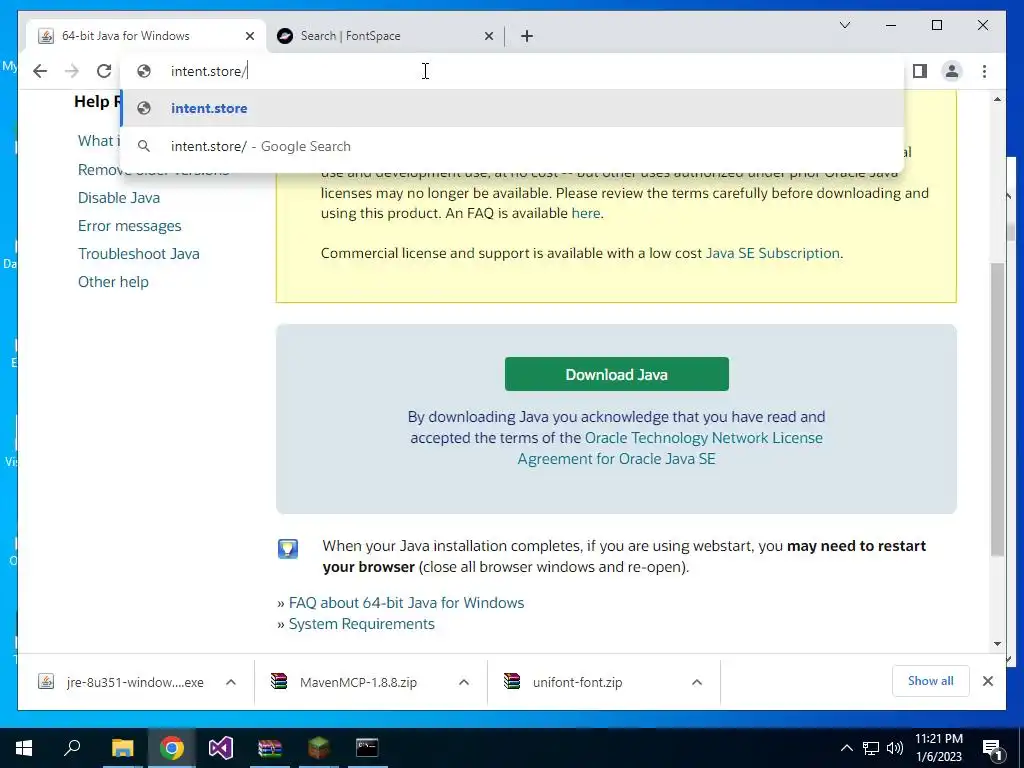Click the lightbulb tip icon
Viewport: 1024px width, 768px height.
click(x=287, y=549)
